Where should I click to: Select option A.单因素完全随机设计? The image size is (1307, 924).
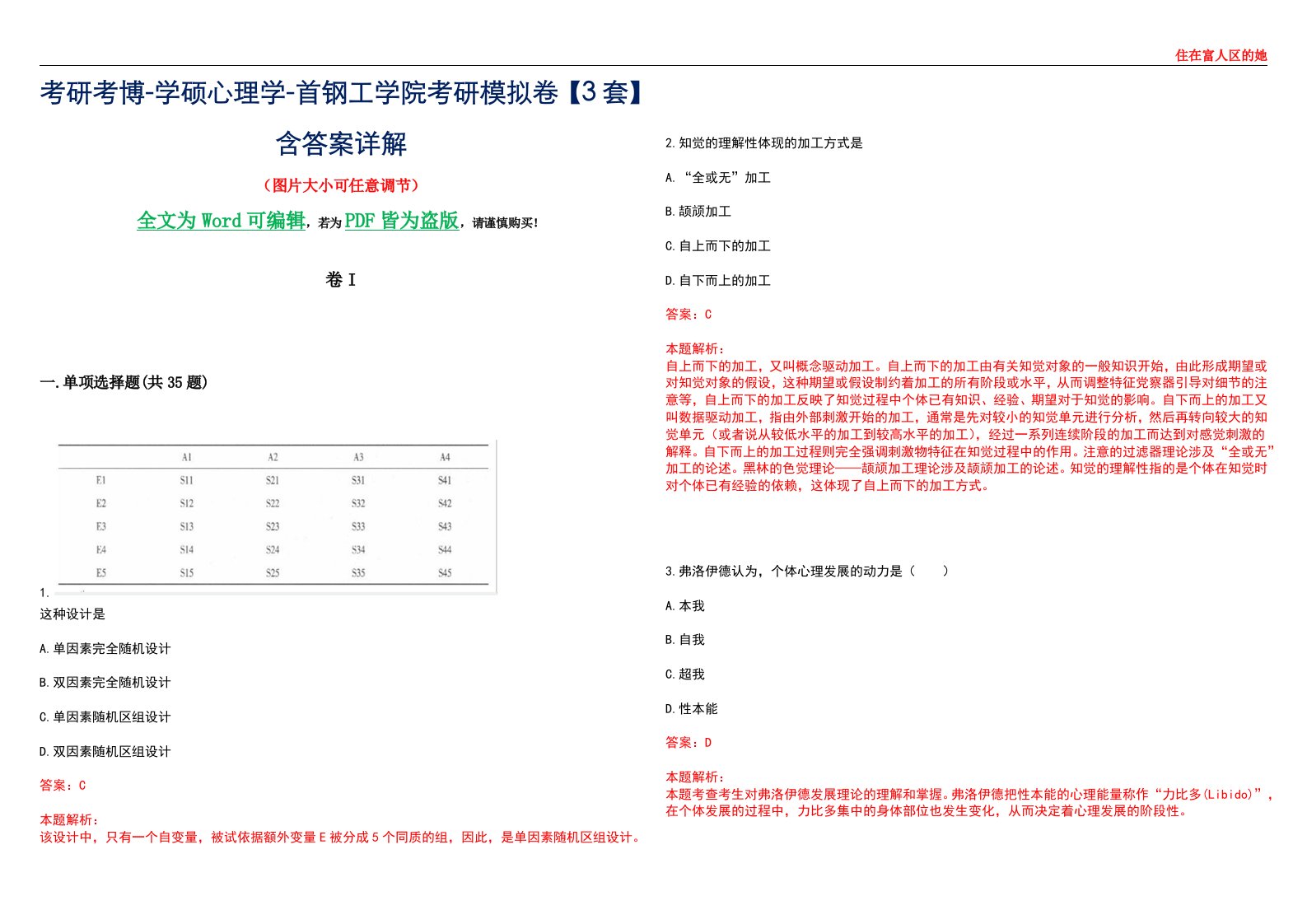pyautogui.click(x=105, y=649)
